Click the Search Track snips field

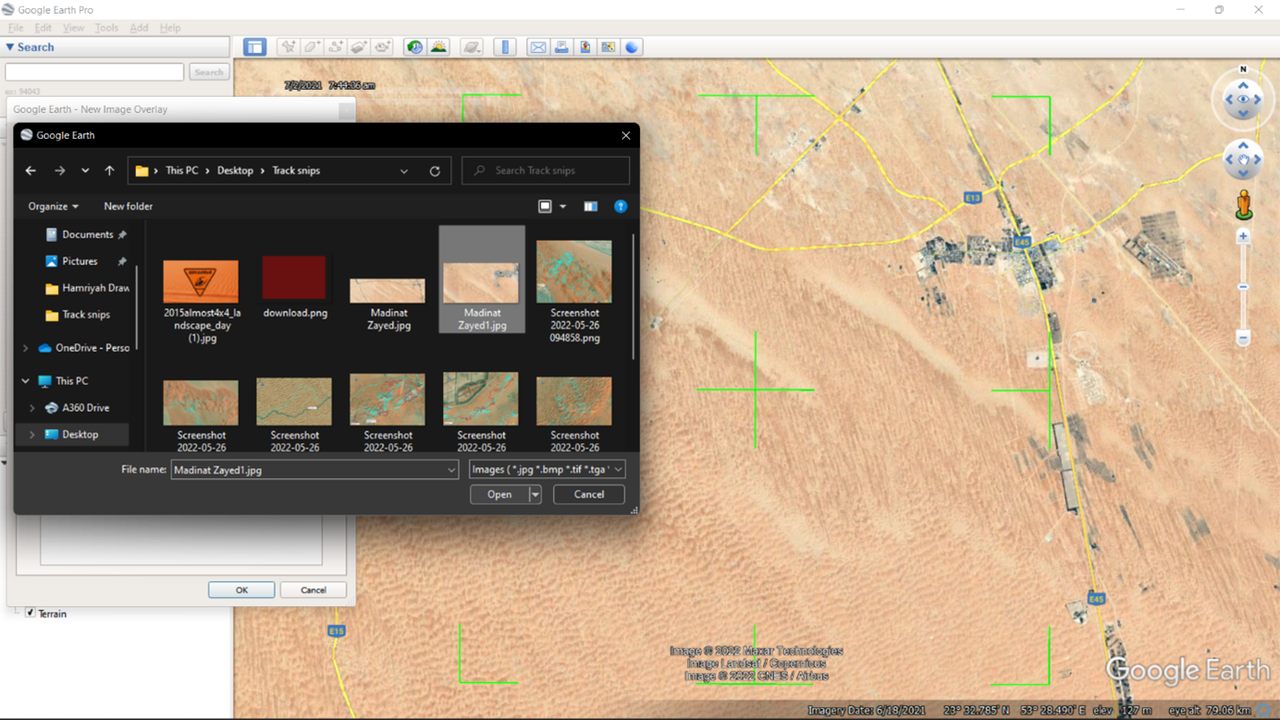coord(546,171)
